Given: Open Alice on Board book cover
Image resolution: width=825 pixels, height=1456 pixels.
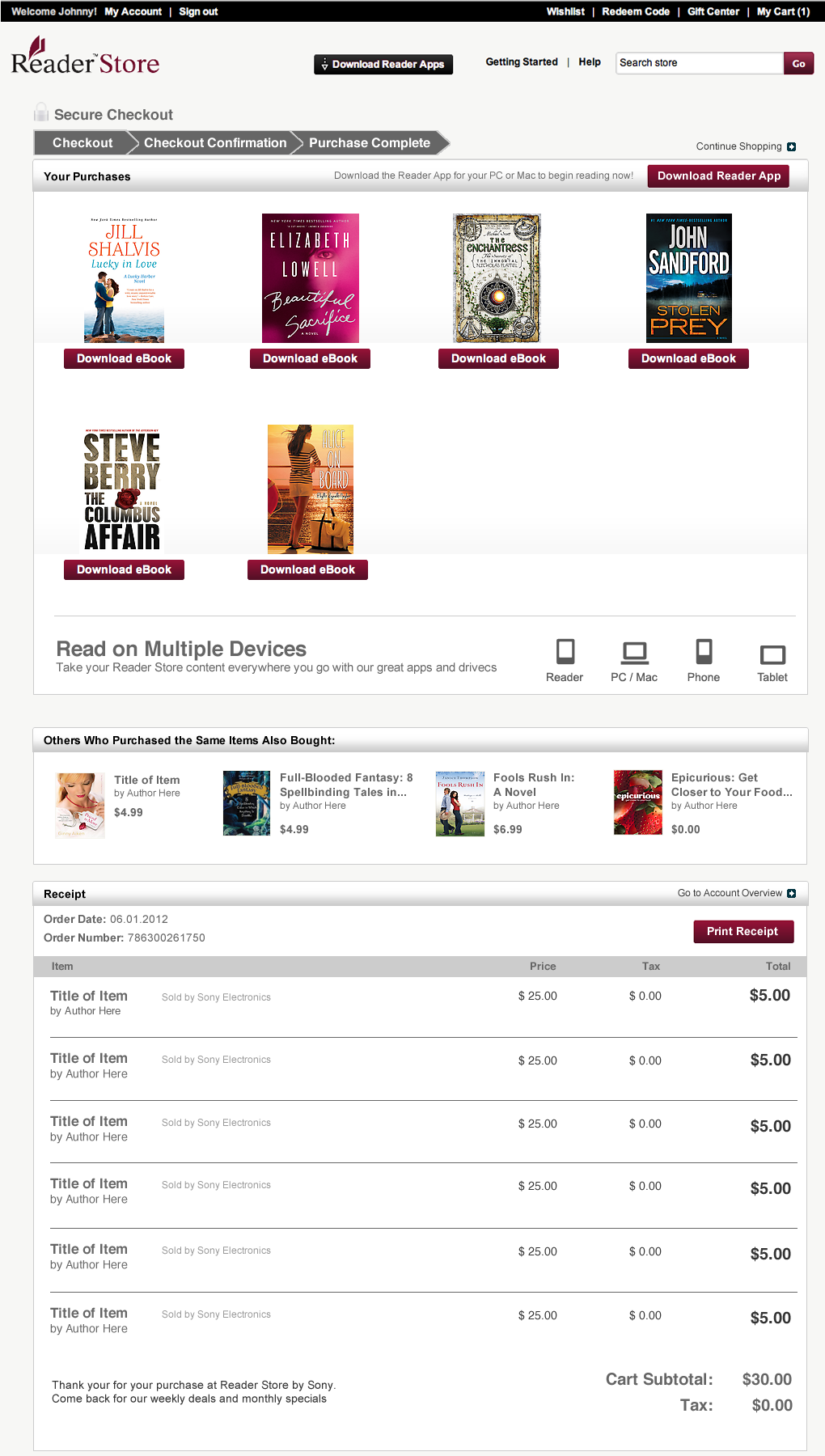Looking at the screenshot, I should [311, 489].
